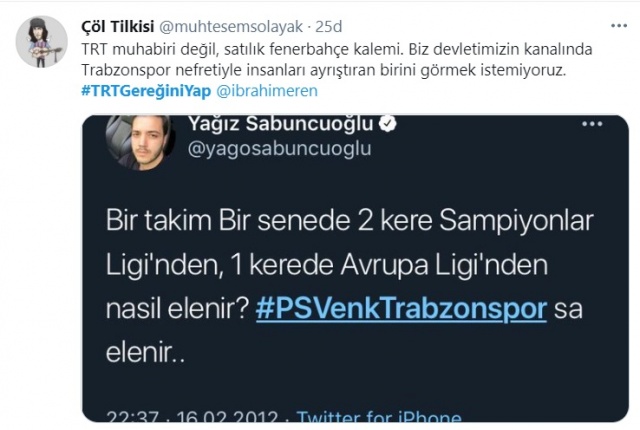Click the Twitter for iPhone source link
The height and width of the screenshot is (430, 640).
click(x=379, y=416)
